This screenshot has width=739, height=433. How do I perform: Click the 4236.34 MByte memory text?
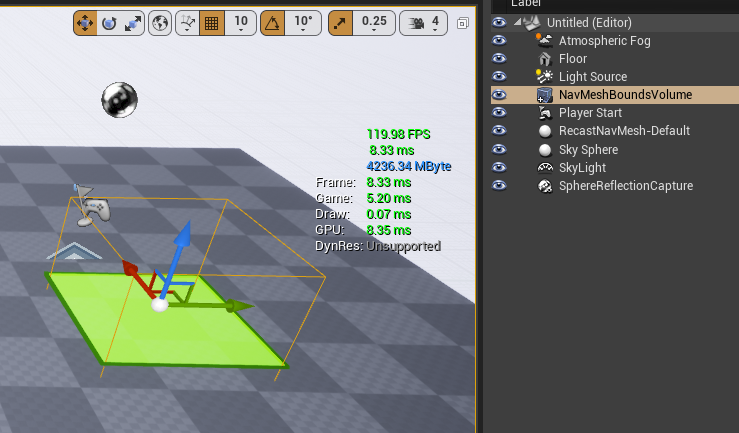409,166
